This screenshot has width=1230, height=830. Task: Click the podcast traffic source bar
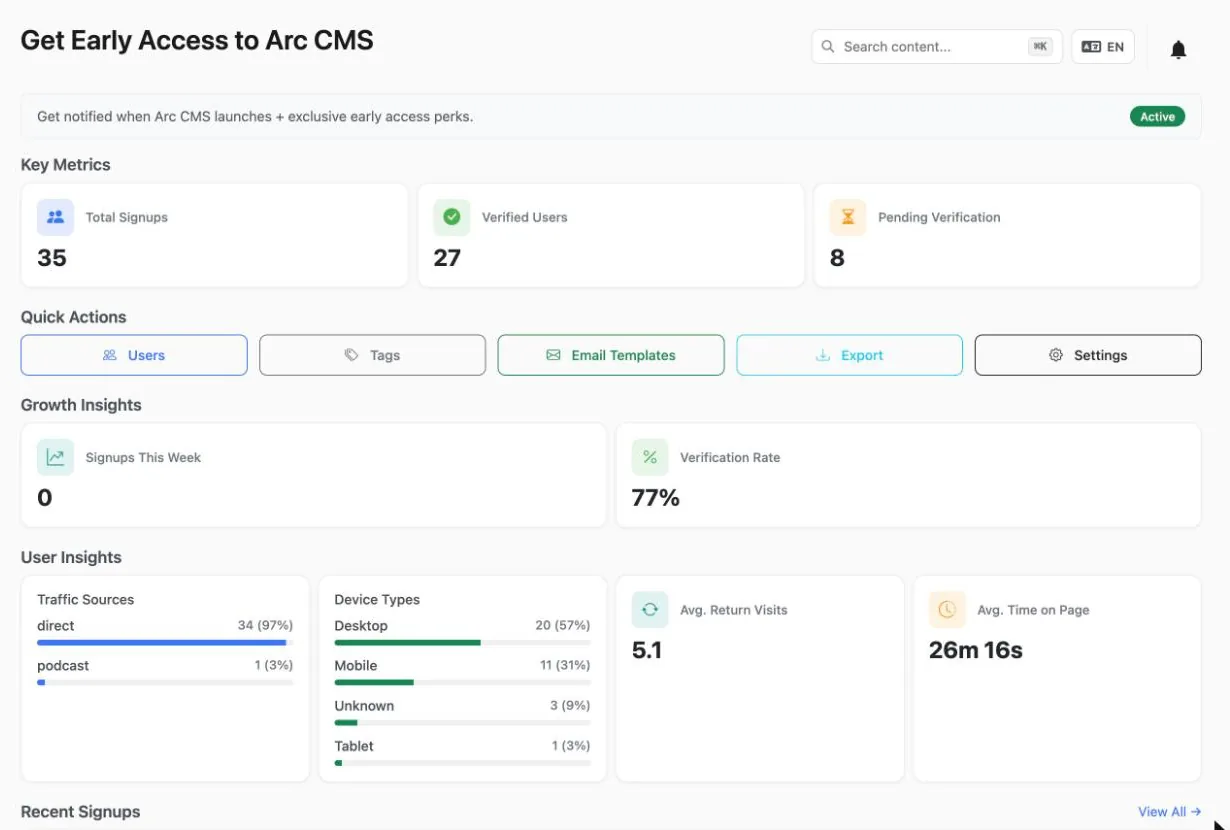[165, 682]
